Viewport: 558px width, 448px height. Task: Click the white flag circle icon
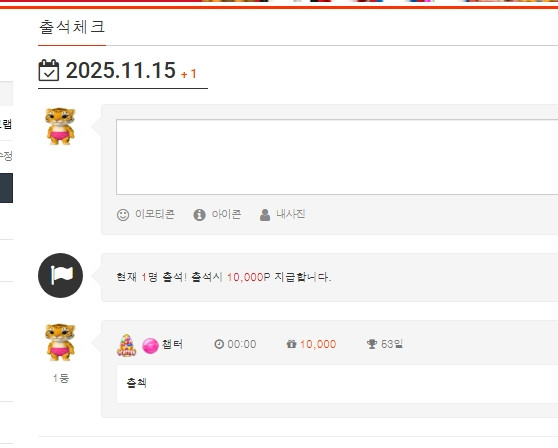point(60,275)
